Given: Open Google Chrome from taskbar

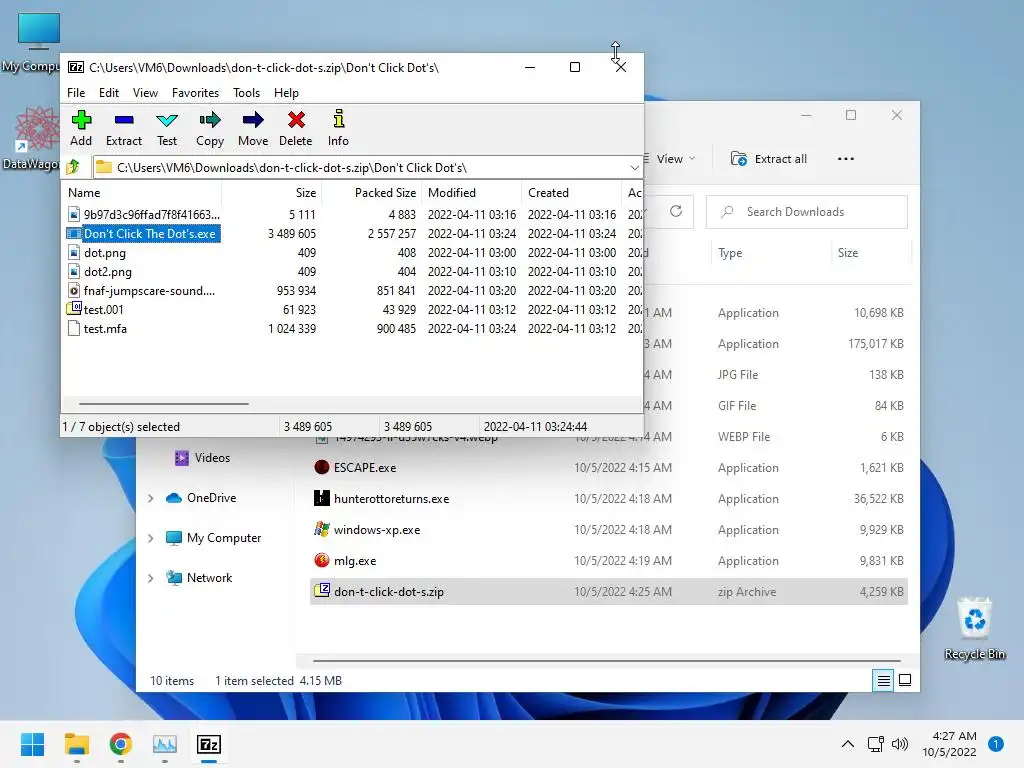Looking at the screenshot, I should (121, 744).
